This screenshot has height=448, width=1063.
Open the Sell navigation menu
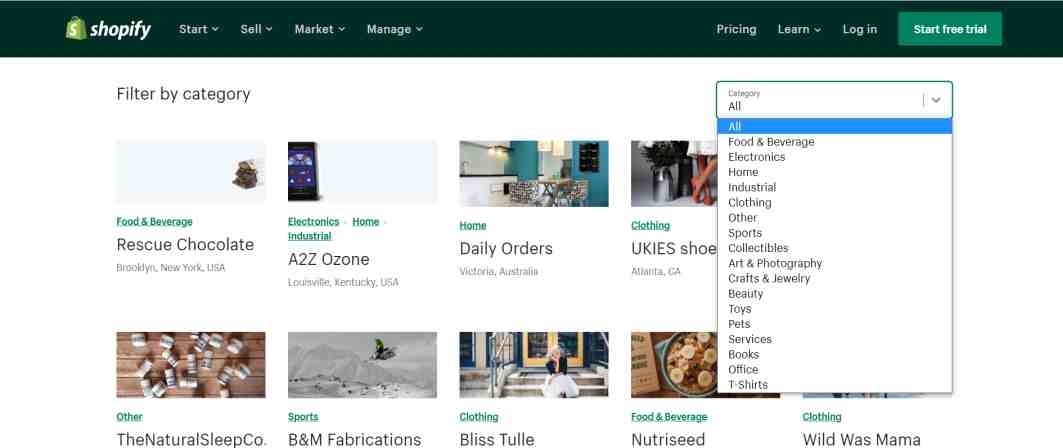(256, 29)
